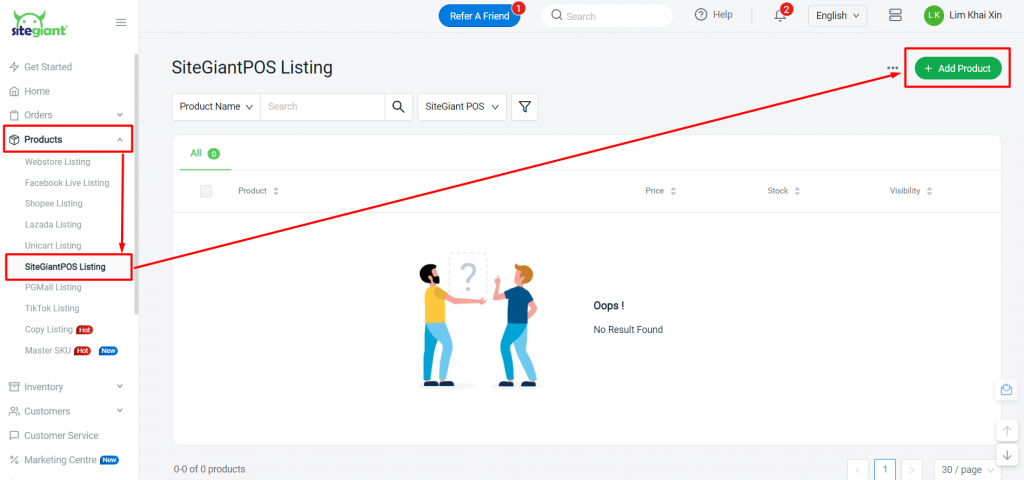Change language via English dropdown
This screenshot has width=1024, height=480.
tap(837, 16)
